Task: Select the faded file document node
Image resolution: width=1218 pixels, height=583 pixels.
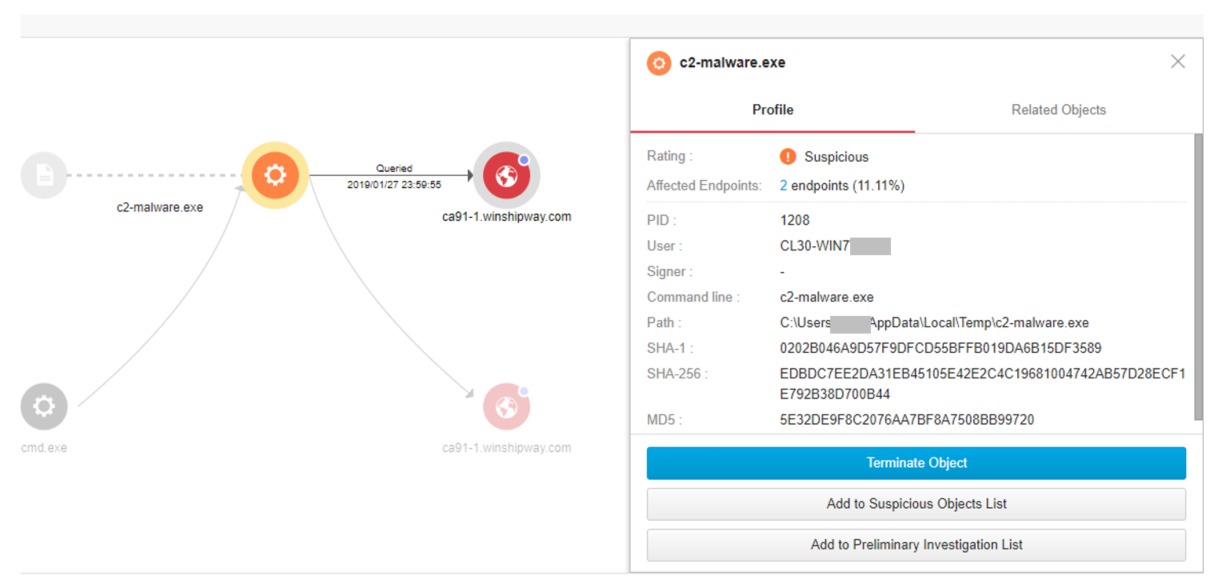Action: [x=44, y=176]
